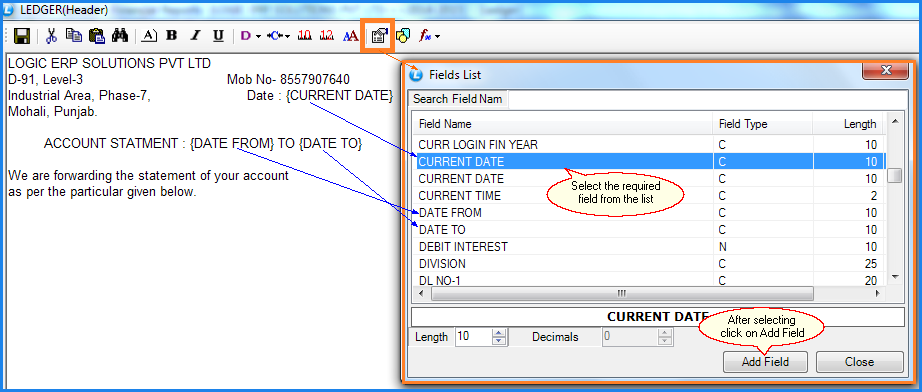This screenshot has width=922, height=392.
Task: Click the 'Mohali, Punjab.' line in editor
Action: 53,112
